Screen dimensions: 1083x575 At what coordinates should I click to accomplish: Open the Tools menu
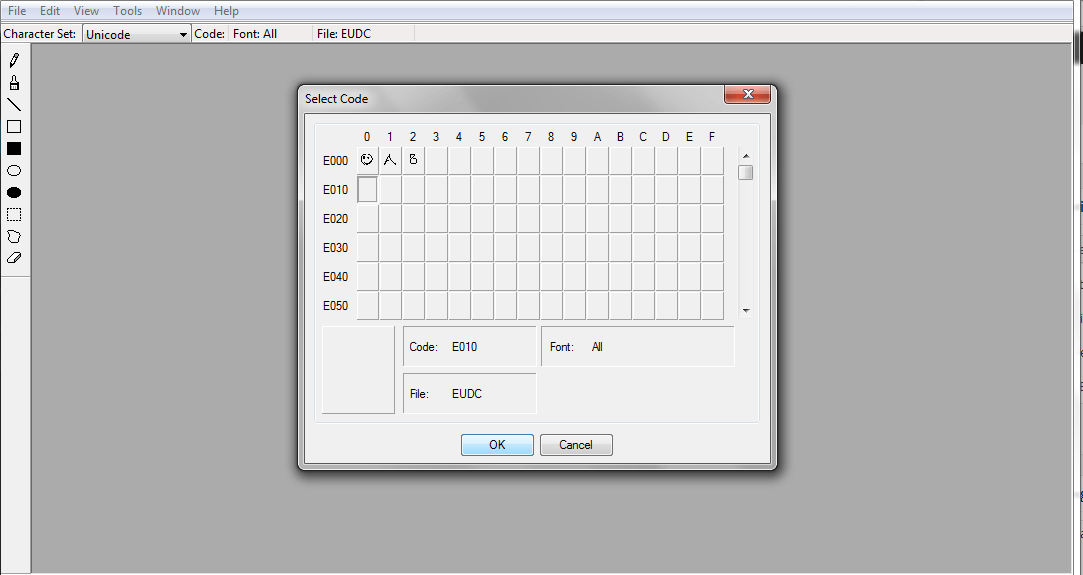[127, 11]
